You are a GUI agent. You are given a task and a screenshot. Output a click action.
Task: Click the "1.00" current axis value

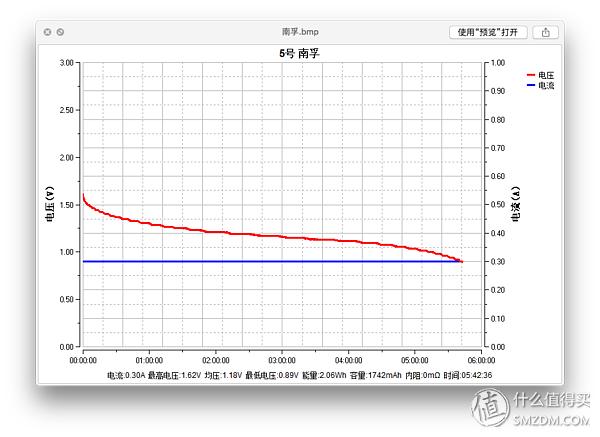click(x=498, y=63)
